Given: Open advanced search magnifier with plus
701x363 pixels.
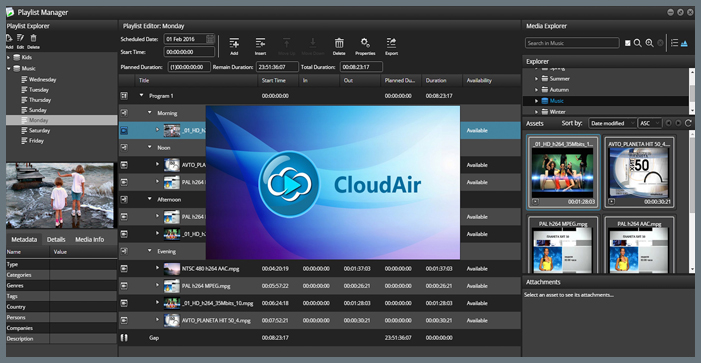Looking at the screenshot, I should coord(650,43).
